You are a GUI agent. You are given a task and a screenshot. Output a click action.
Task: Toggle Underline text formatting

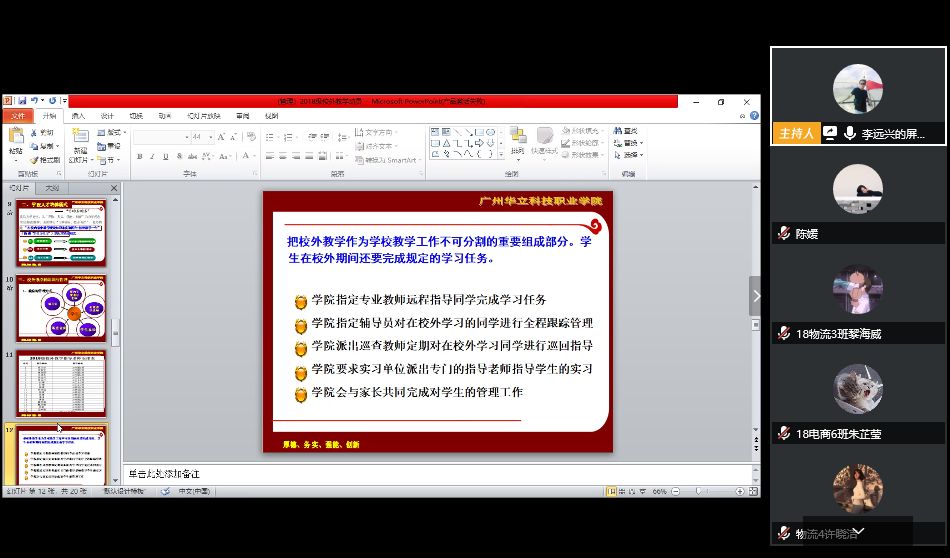(165, 156)
